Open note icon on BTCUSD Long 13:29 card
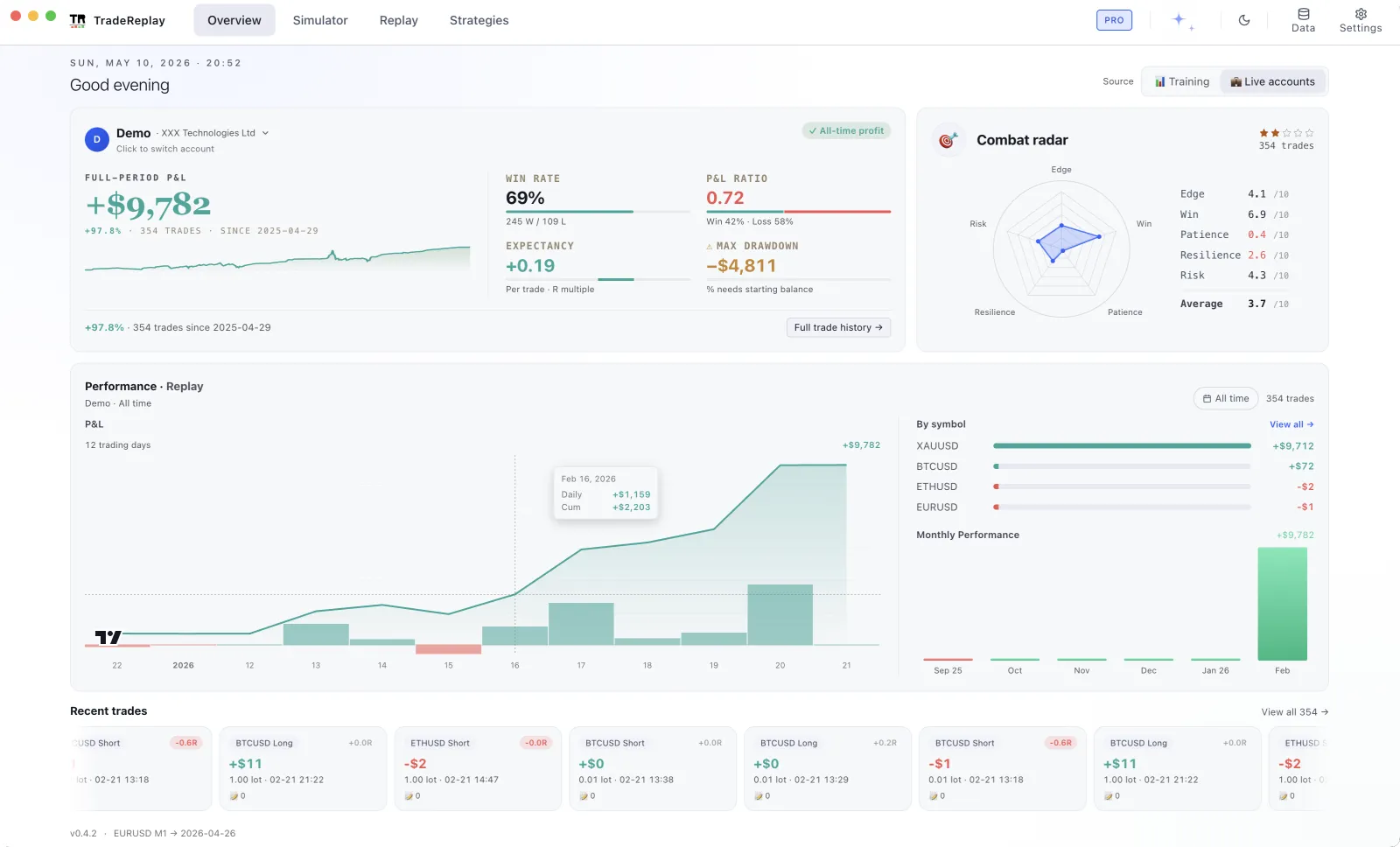 coord(758,796)
